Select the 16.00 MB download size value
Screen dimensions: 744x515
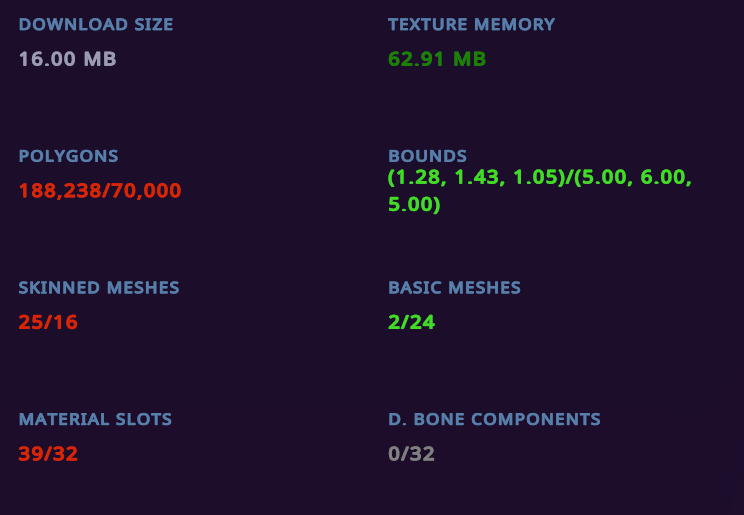pyautogui.click(x=67, y=59)
